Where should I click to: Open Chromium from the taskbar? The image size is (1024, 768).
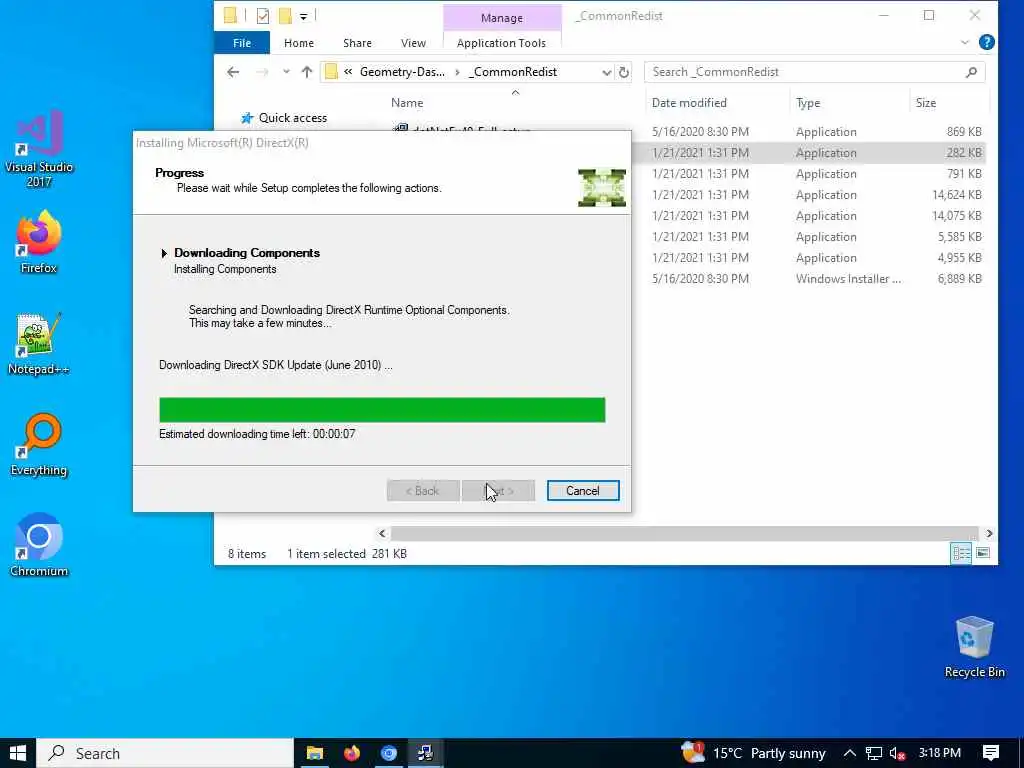(389, 753)
